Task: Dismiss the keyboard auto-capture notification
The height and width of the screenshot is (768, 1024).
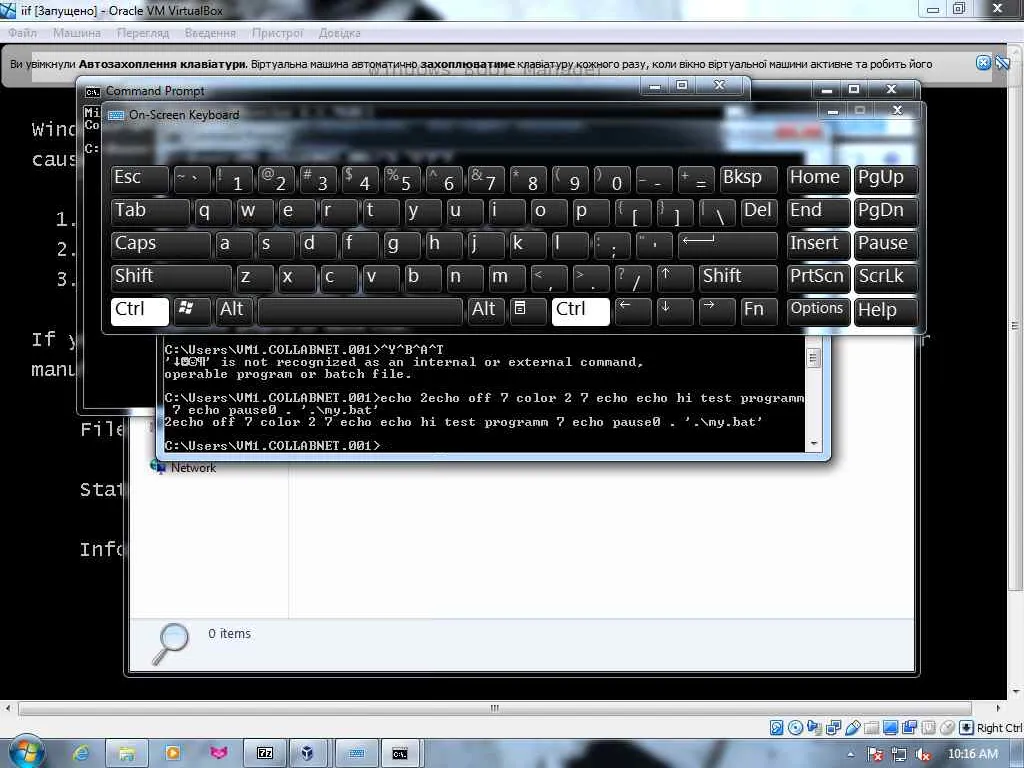Action: [984, 63]
